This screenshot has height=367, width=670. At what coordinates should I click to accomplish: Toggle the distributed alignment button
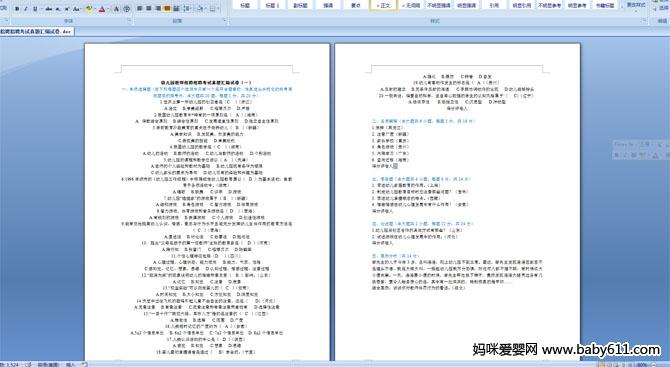[x=176, y=9]
